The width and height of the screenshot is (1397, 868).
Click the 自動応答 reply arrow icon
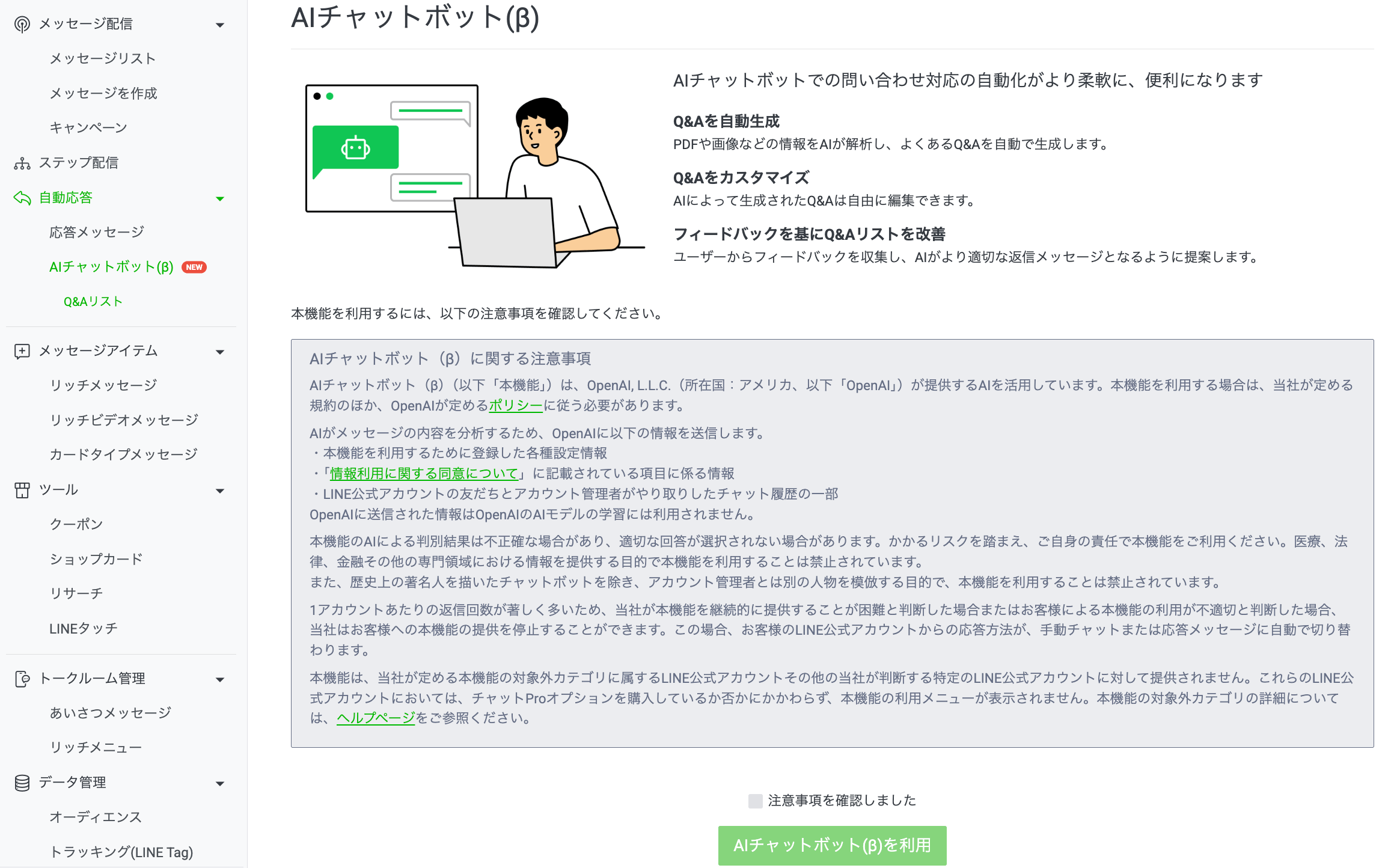(x=22, y=198)
